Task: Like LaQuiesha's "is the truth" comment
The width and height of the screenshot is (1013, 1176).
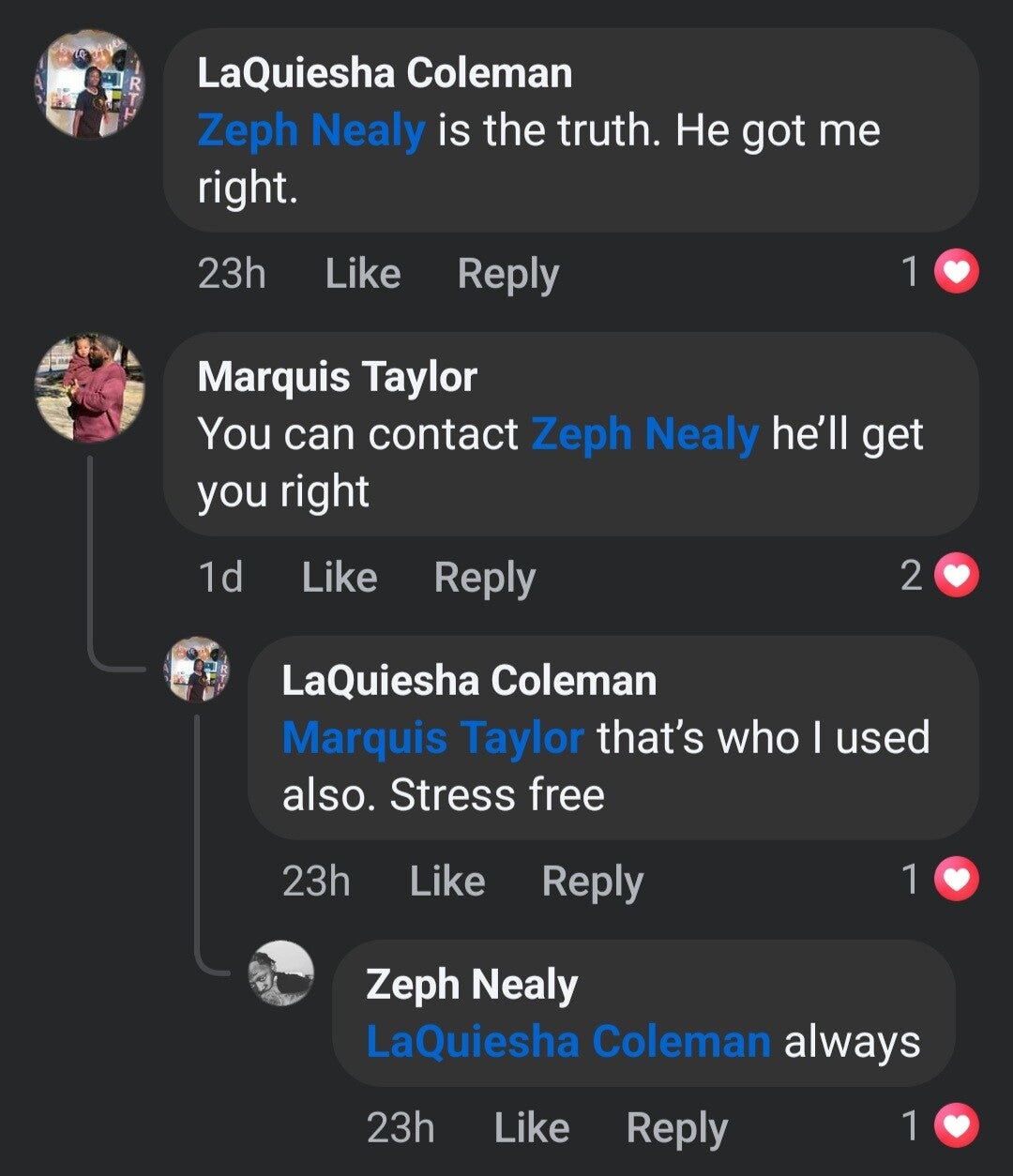Action: [x=363, y=274]
